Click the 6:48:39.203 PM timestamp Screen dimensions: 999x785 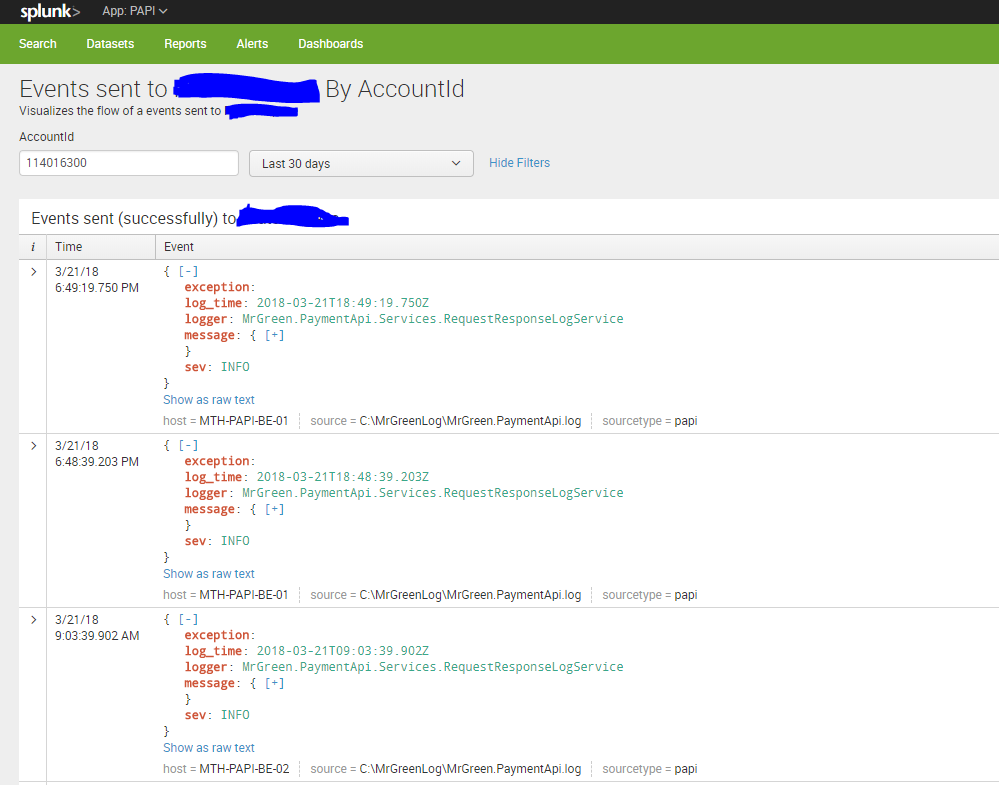97,462
